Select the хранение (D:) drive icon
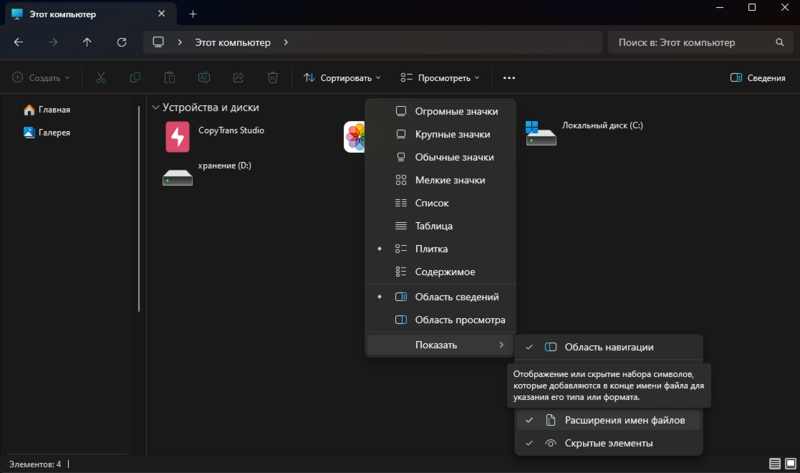Viewport: 800px width, 473px height. tap(178, 177)
